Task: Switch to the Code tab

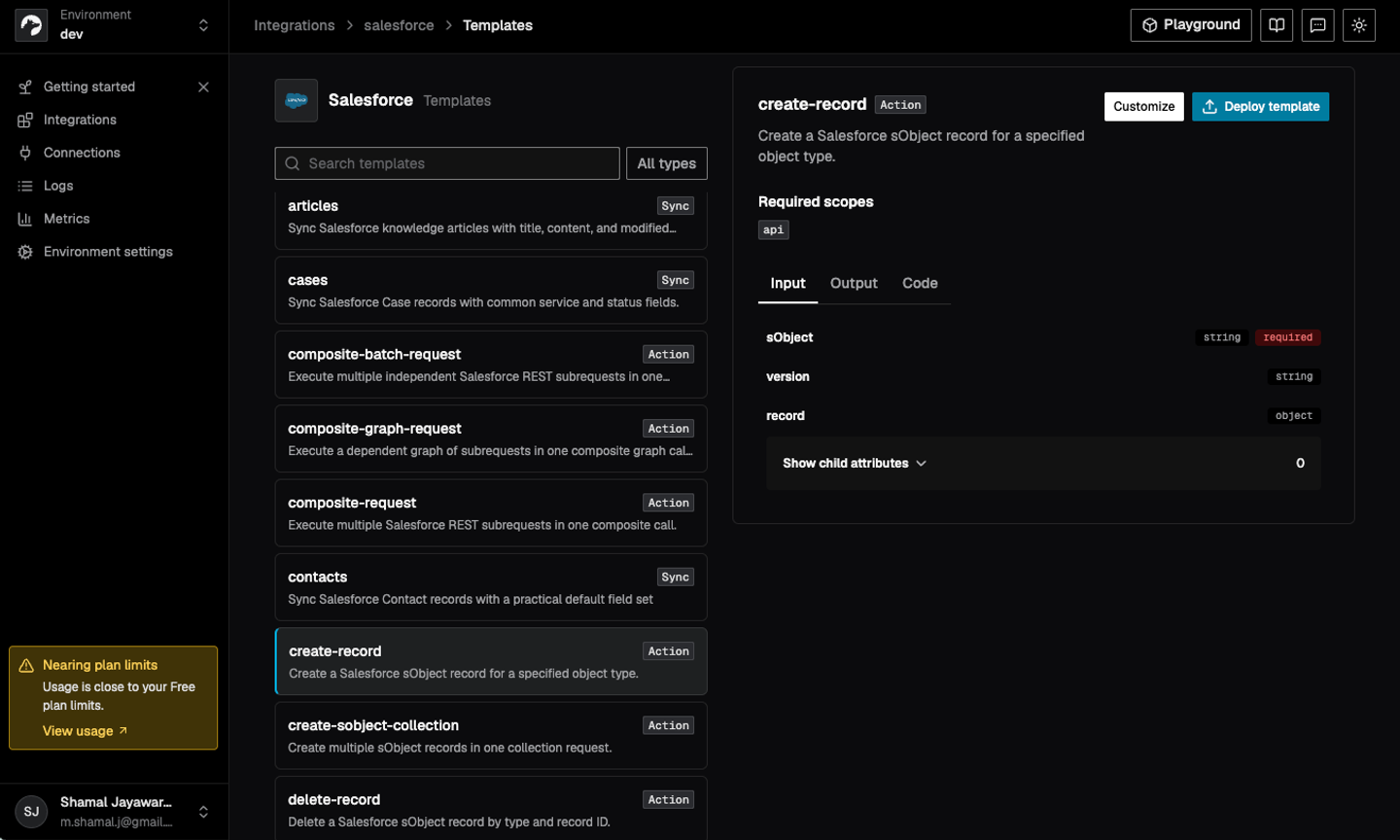Action: tap(920, 283)
